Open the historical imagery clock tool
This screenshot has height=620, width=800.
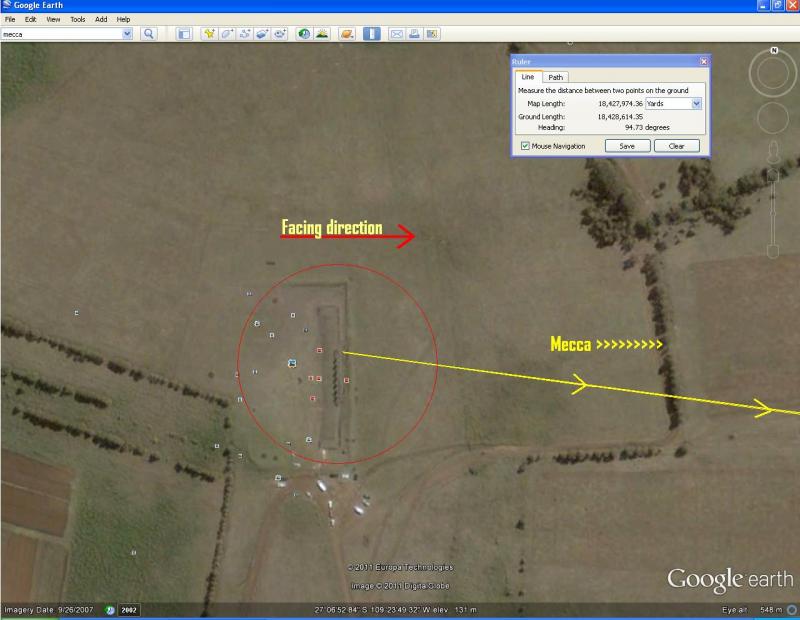point(304,34)
